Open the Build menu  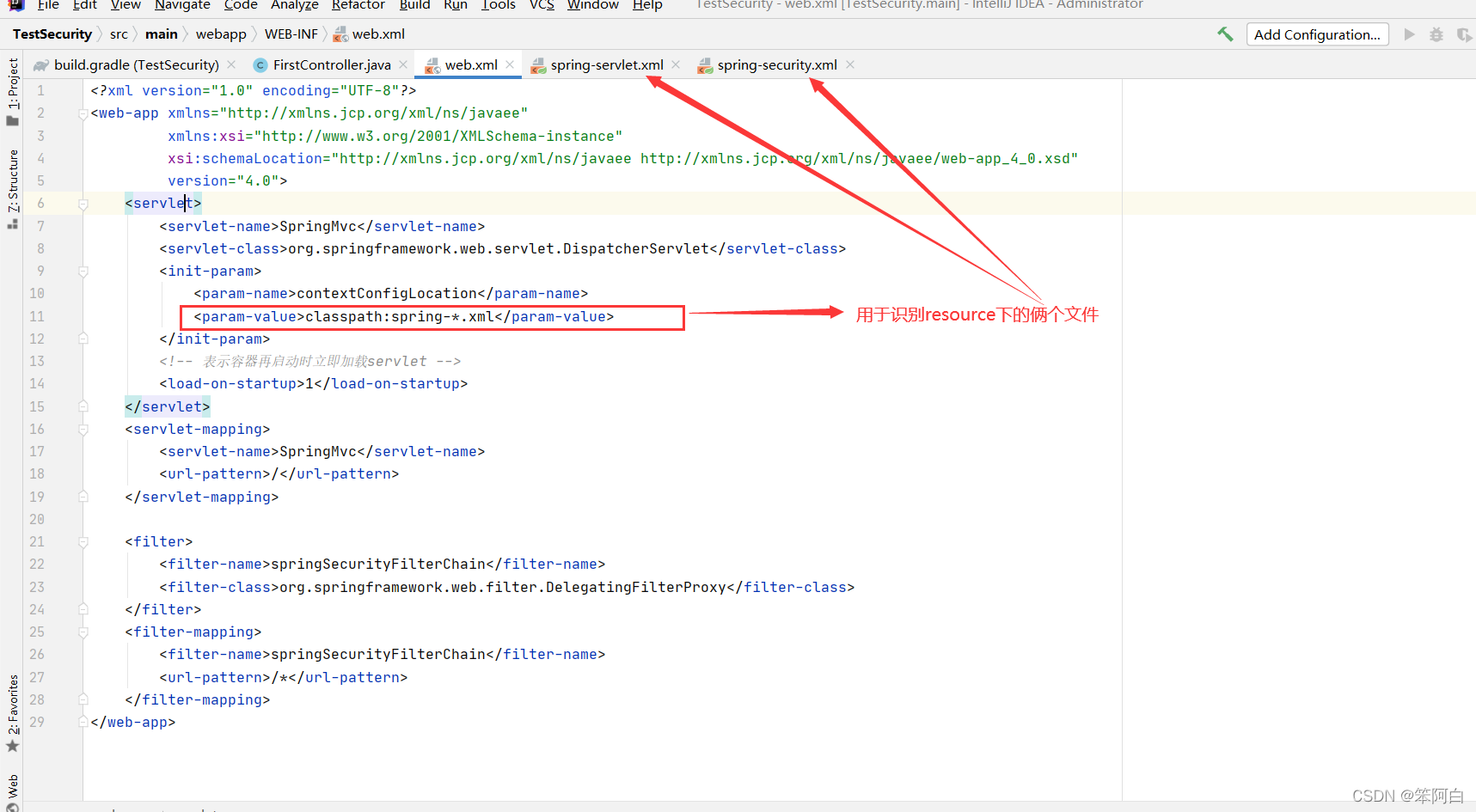pos(414,5)
